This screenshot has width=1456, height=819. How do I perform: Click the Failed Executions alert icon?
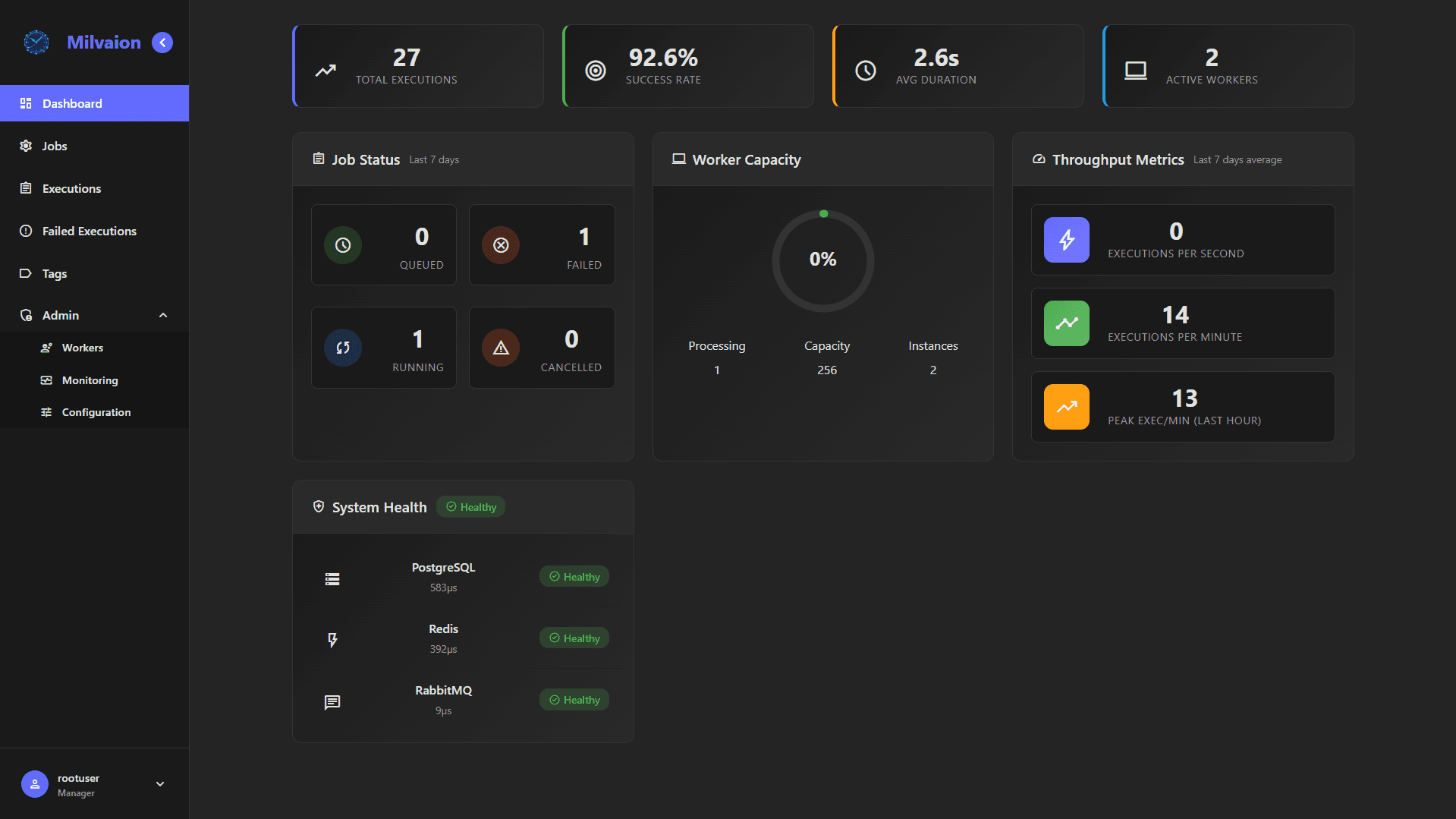(25, 231)
